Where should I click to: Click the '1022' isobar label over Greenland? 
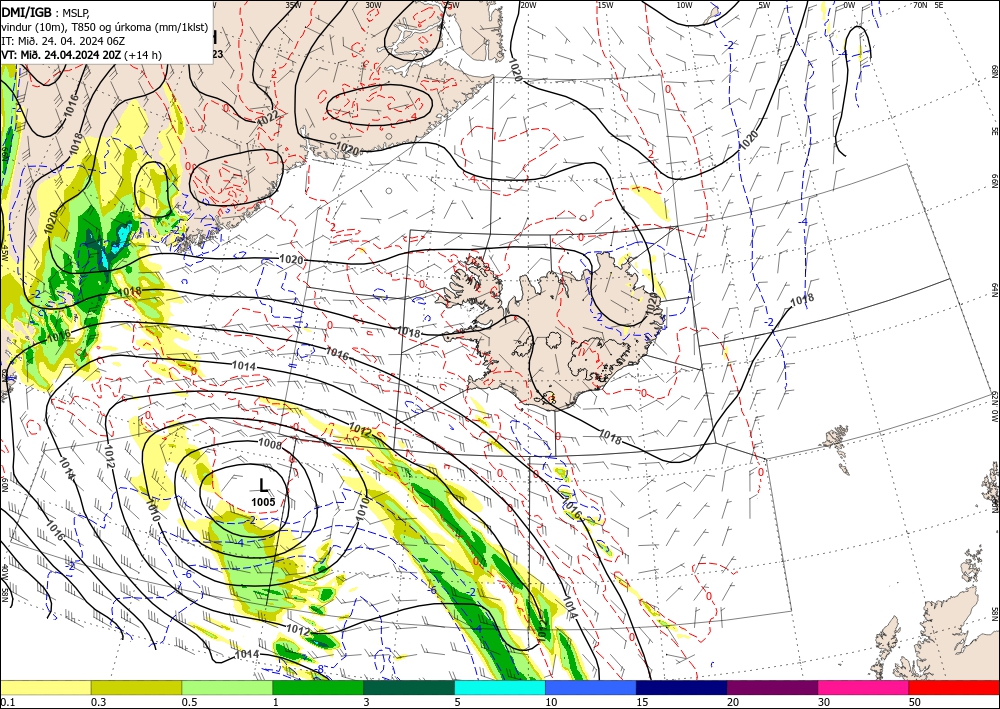tap(267, 118)
